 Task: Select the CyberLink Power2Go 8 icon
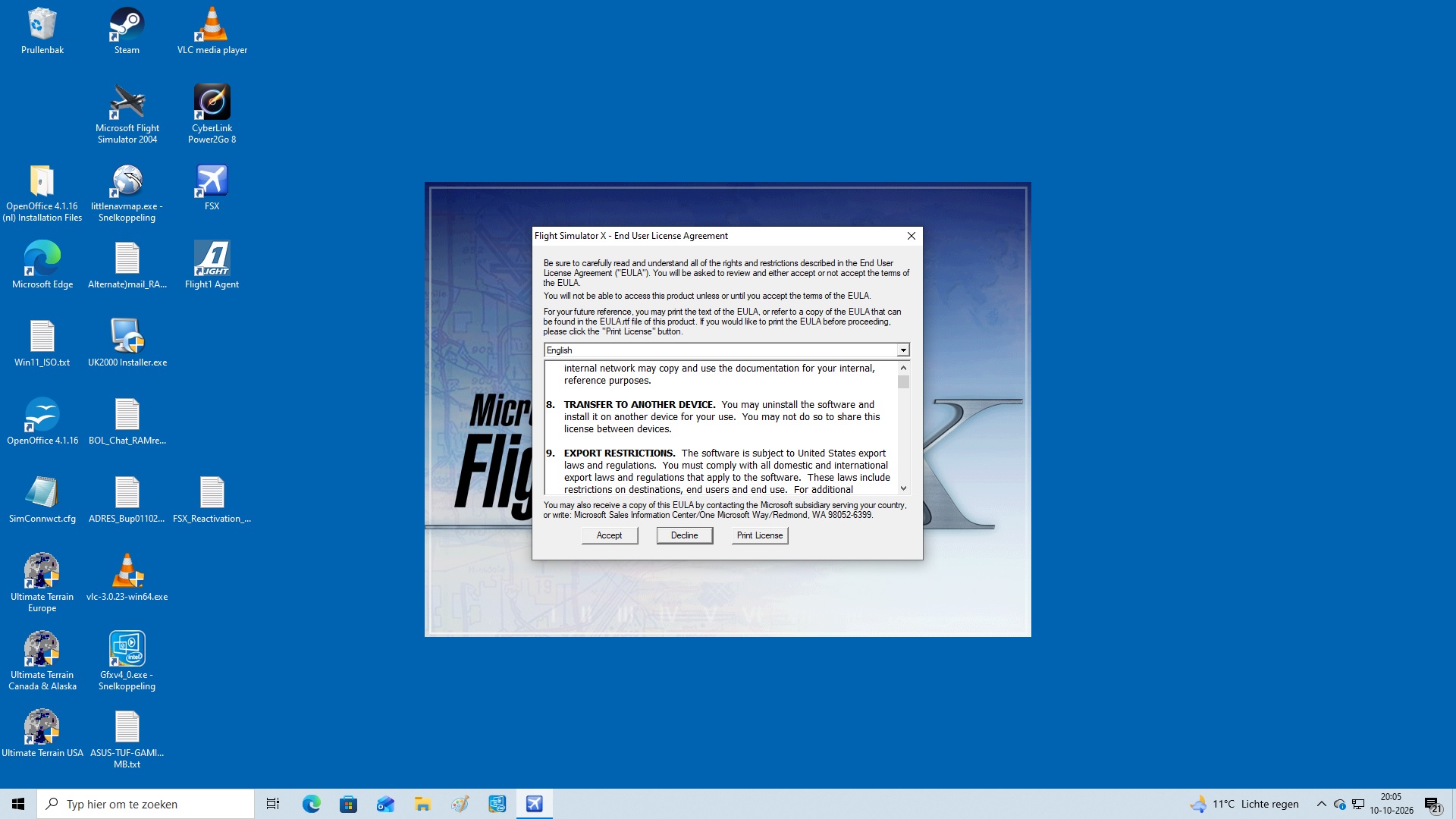pyautogui.click(x=212, y=115)
